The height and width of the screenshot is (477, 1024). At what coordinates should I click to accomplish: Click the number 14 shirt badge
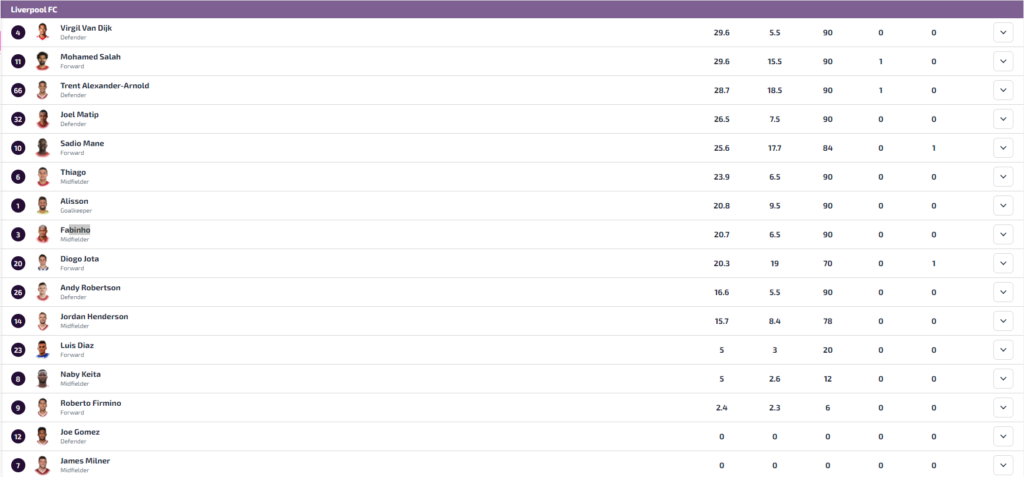18,321
